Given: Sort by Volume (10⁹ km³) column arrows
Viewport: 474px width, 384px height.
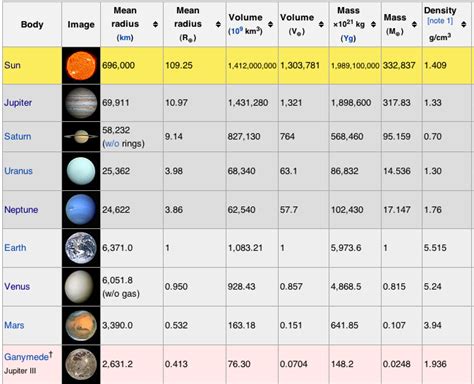Looking at the screenshot, I should pyautogui.click(x=270, y=24).
